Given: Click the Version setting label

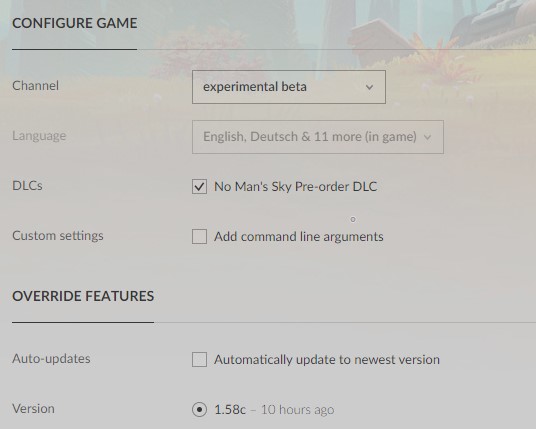Looking at the screenshot, I should coord(34,409).
